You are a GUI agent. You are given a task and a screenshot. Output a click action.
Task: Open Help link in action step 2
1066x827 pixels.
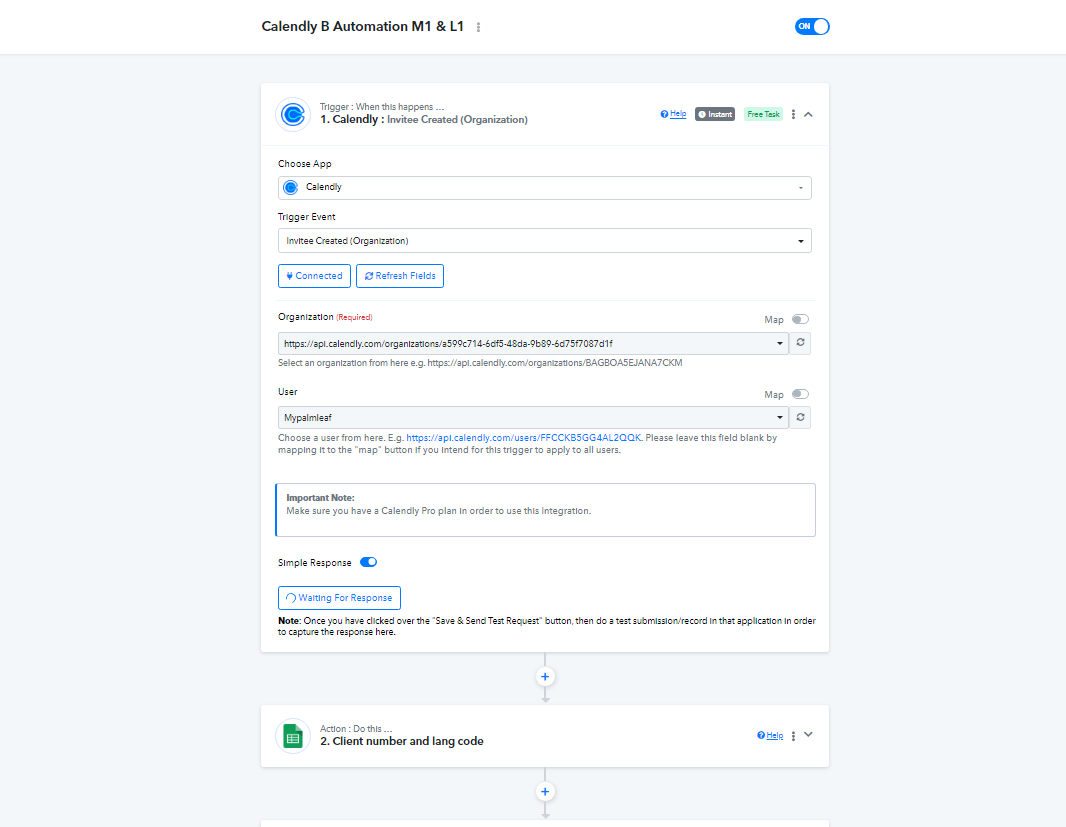(x=770, y=735)
